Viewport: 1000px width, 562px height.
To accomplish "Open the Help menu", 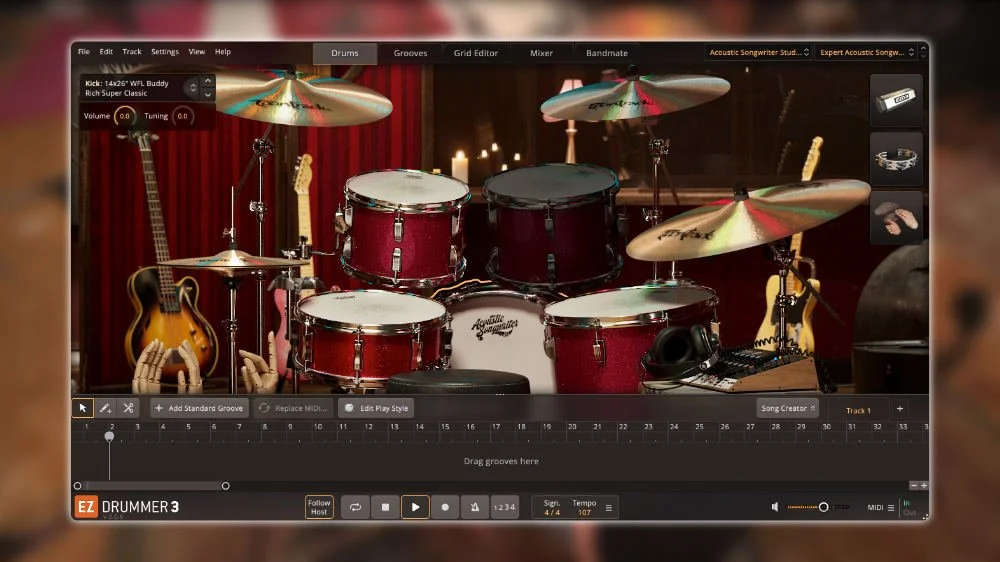I will (223, 52).
